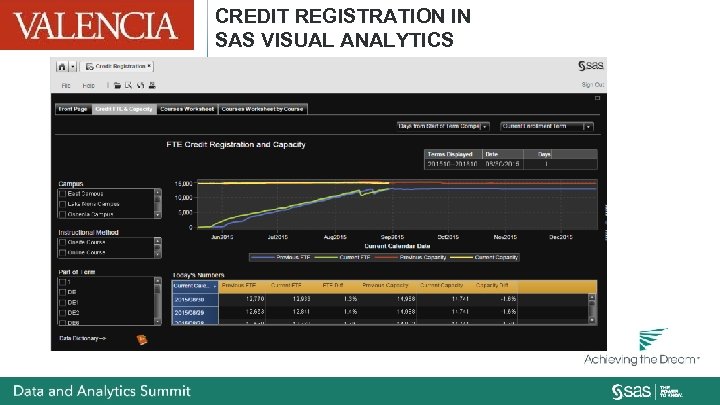Click the open folder toolbar icon
720x405 pixels.
click(x=118, y=85)
